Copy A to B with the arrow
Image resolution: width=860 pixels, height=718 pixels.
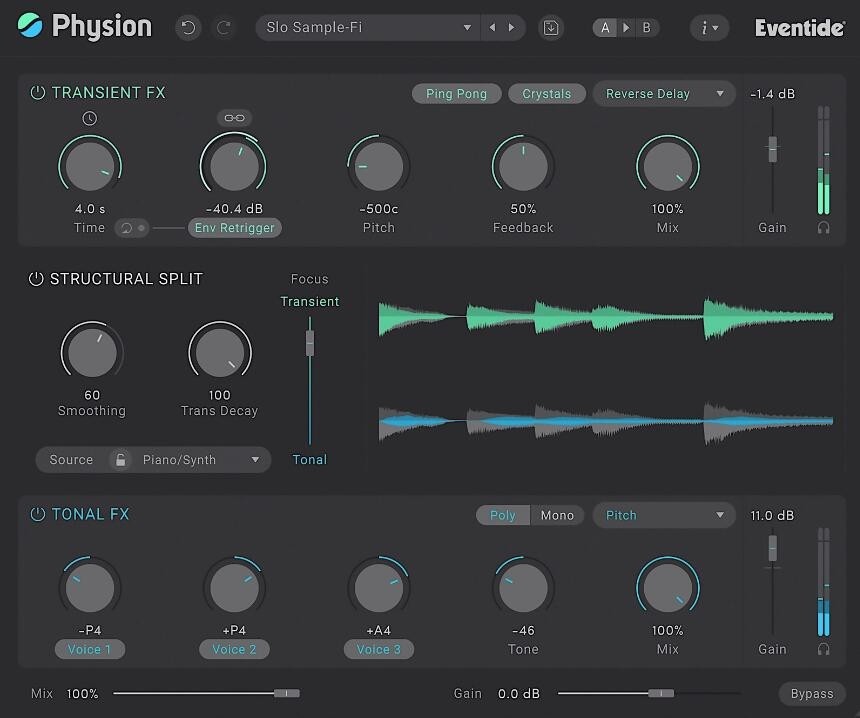tap(626, 27)
